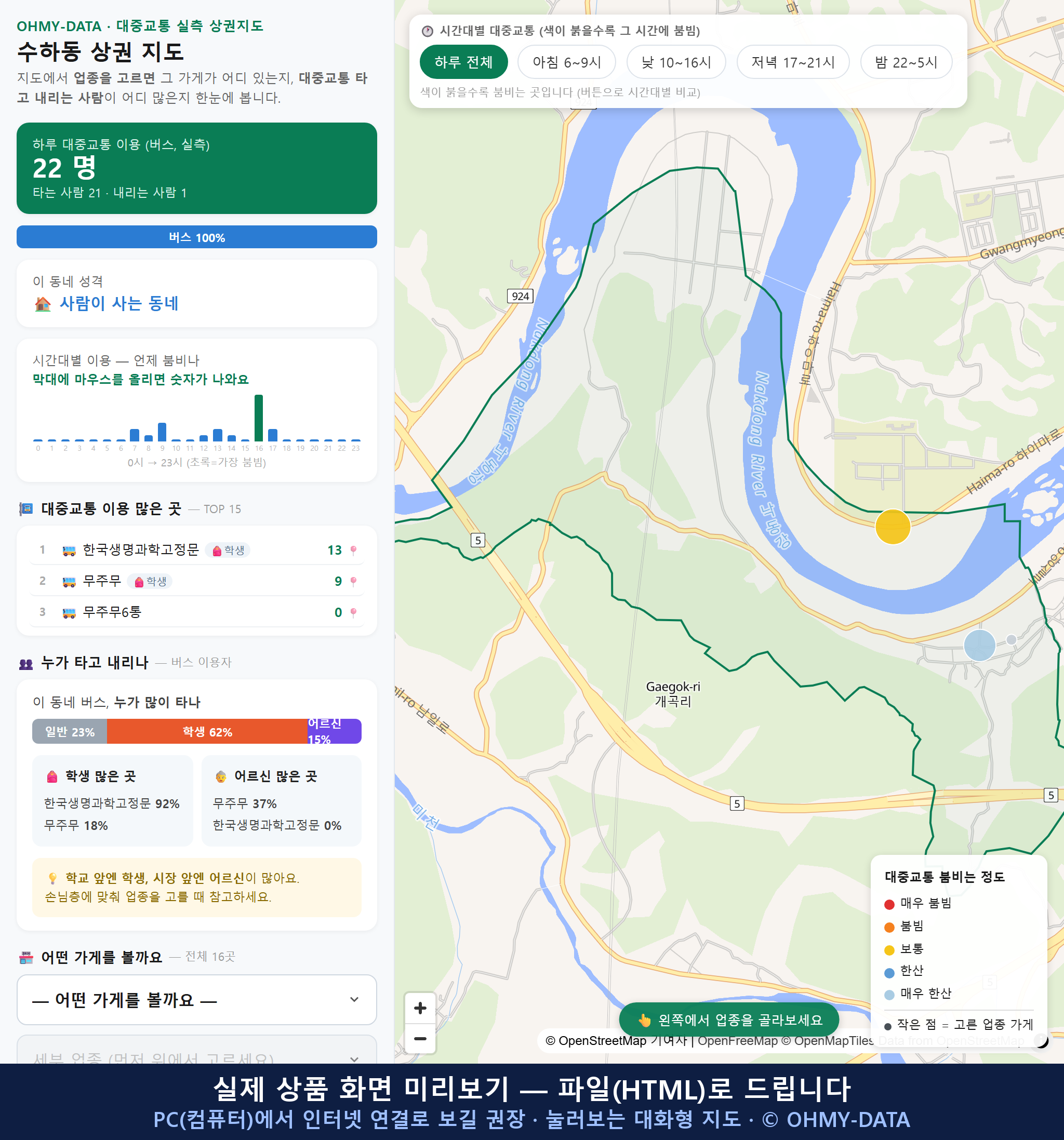Click the small gray dot marker on map
Viewport: 1064px width, 1140px height.
(x=1011, y=639)
